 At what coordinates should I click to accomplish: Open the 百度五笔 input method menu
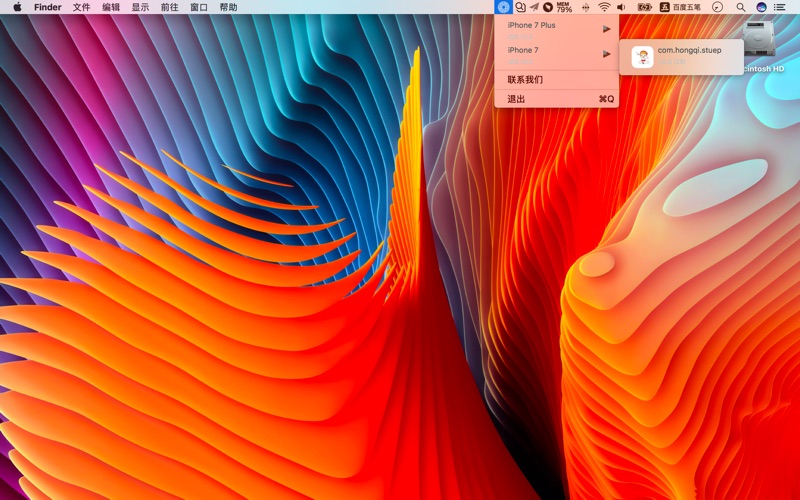pos(680,7)
